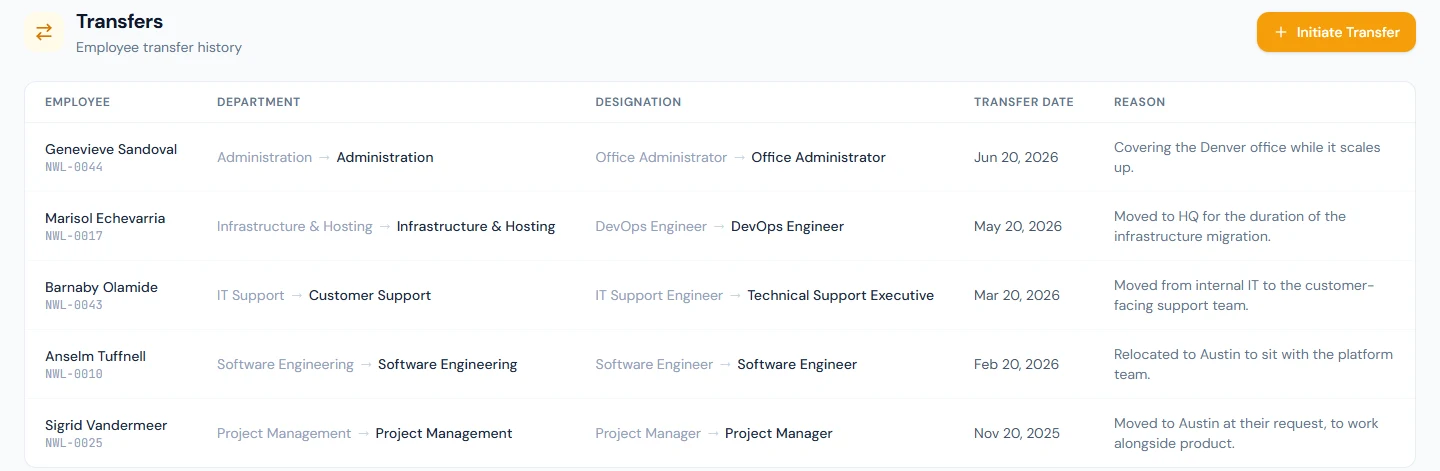Click the Initiate Transfer button
Image resolution: width=1440 pixels, height=471 pixels.
click(1336, 32)
